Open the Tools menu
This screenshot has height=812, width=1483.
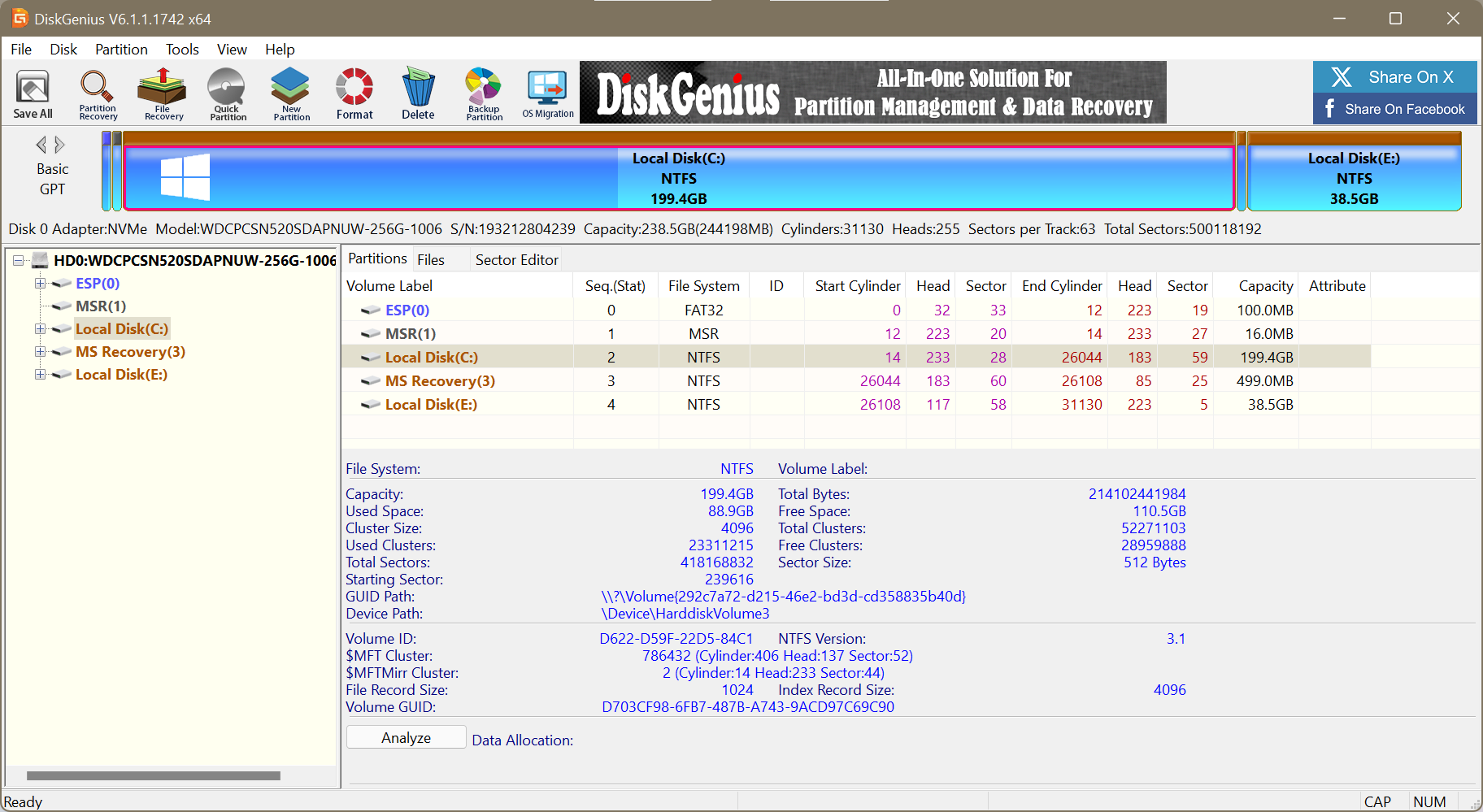pos(182,50)
